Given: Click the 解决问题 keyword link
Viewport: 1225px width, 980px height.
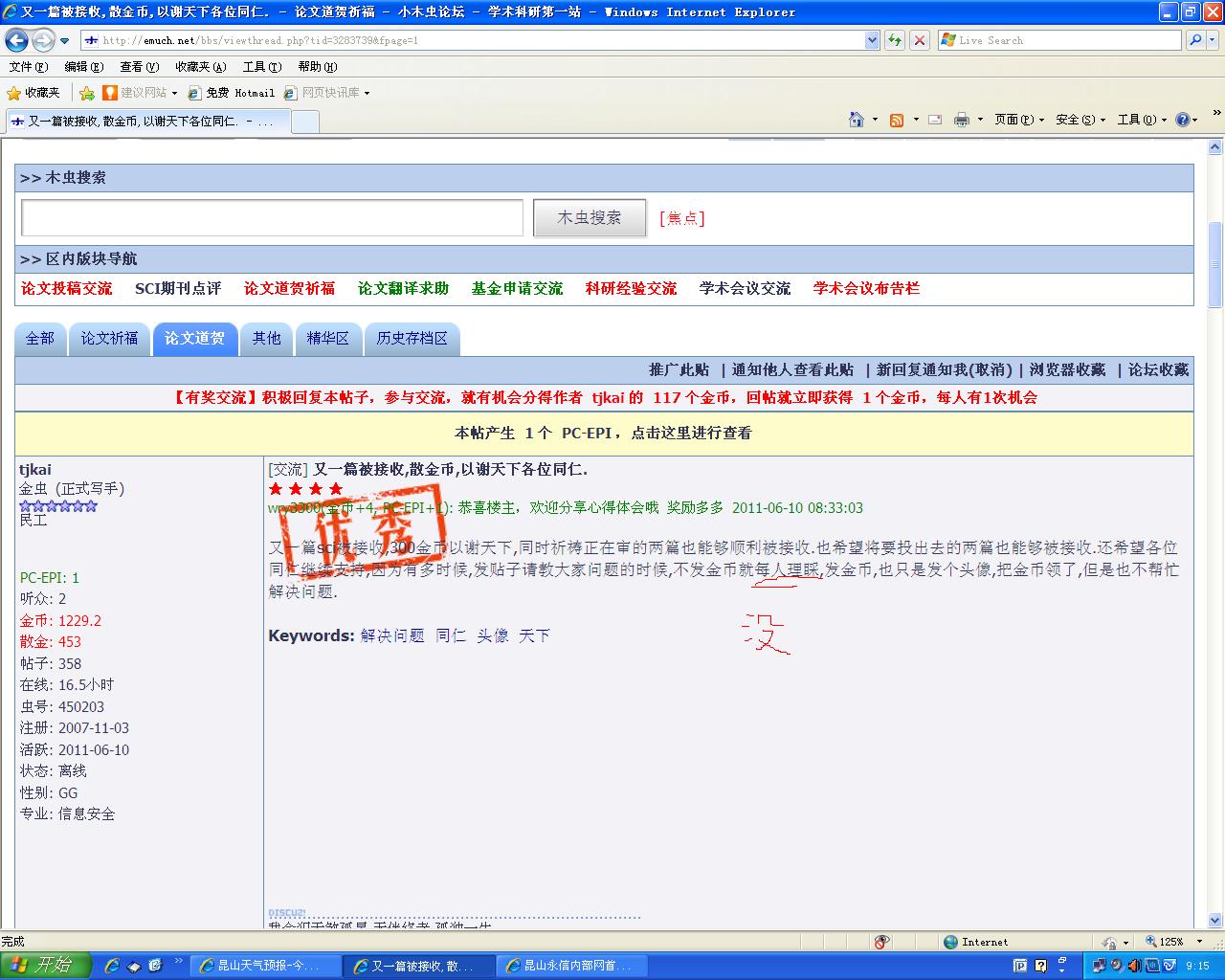Looking at the screenshot, I should 392,635.
